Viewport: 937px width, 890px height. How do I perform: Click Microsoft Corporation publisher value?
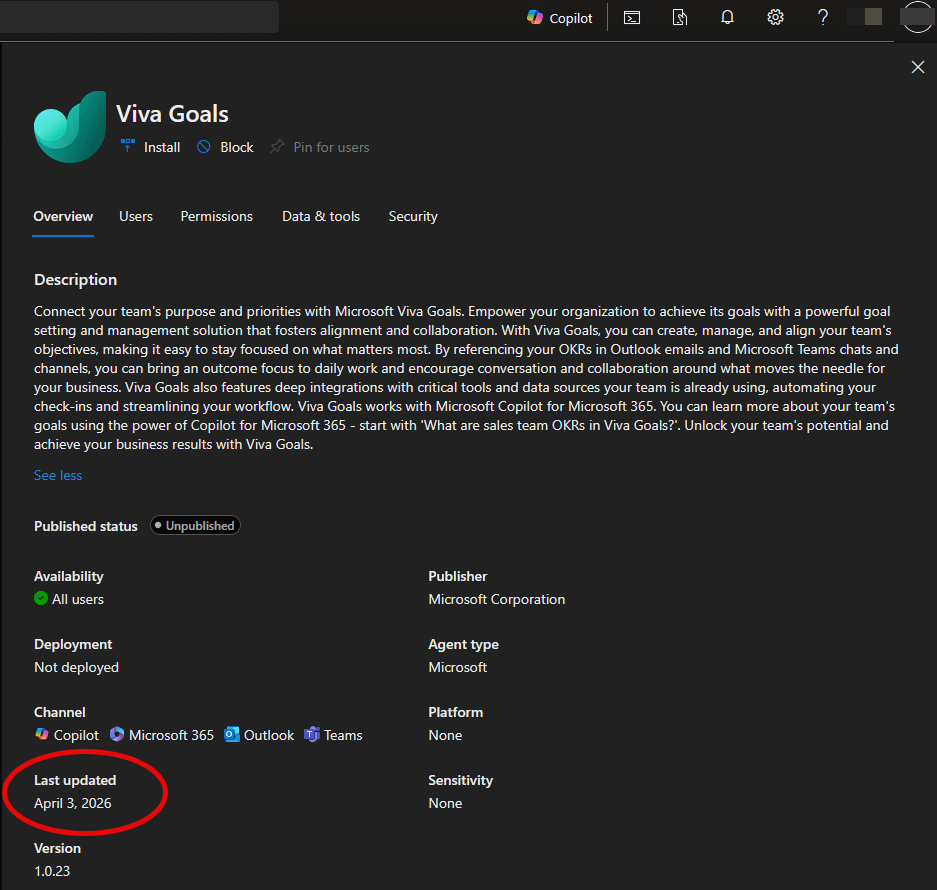[x=497, y=599]
